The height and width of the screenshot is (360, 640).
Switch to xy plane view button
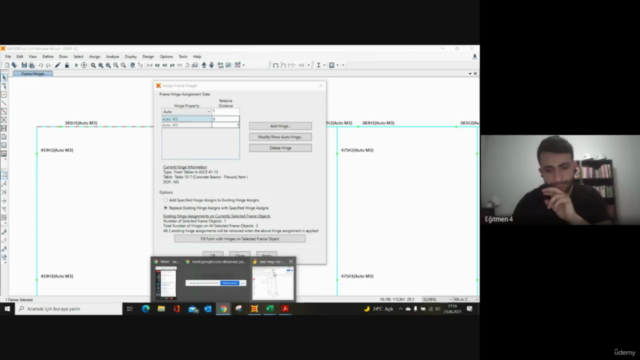pyautogui.click(x=157, y=65)
